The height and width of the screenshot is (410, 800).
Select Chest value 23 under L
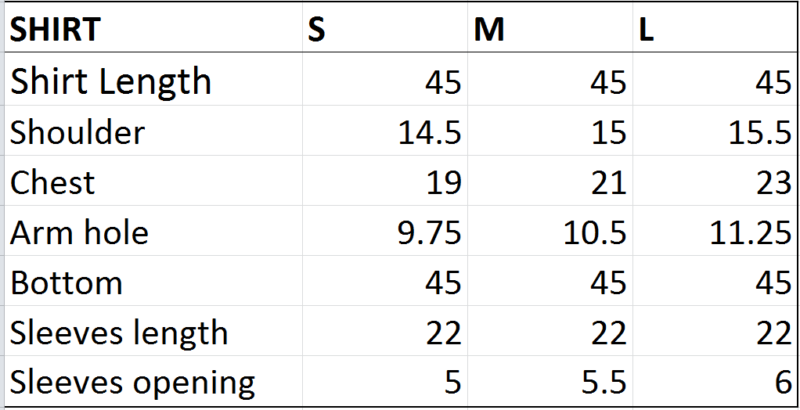(x=715, y=181)
